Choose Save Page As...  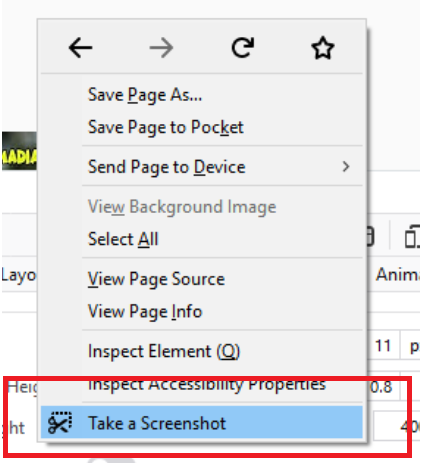tap(145, 95)
